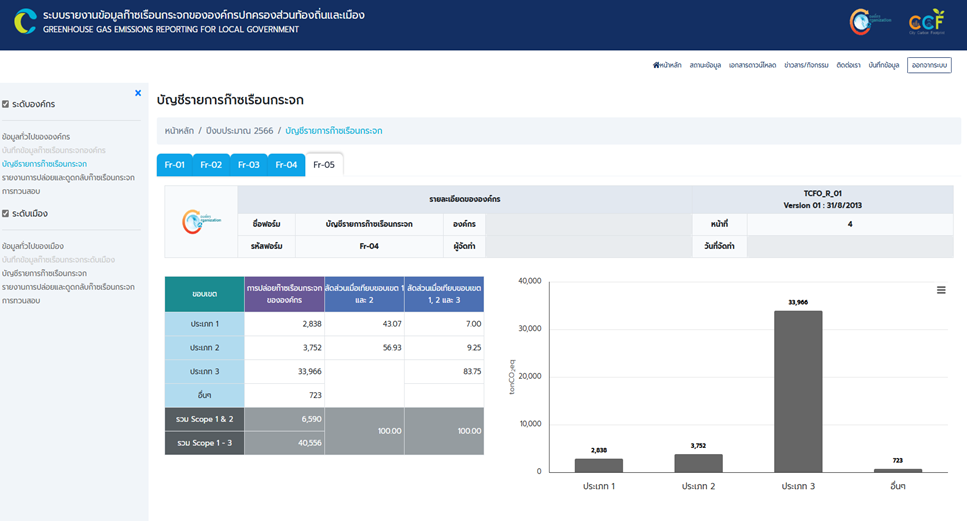Viewport: 967px width, 521px height.
Task: Click the ขอบเขต table column header
Action: tap(205, 294)
